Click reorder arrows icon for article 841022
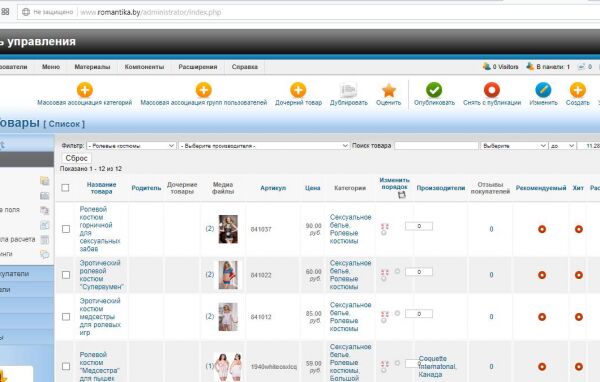 tap(385, 272)
